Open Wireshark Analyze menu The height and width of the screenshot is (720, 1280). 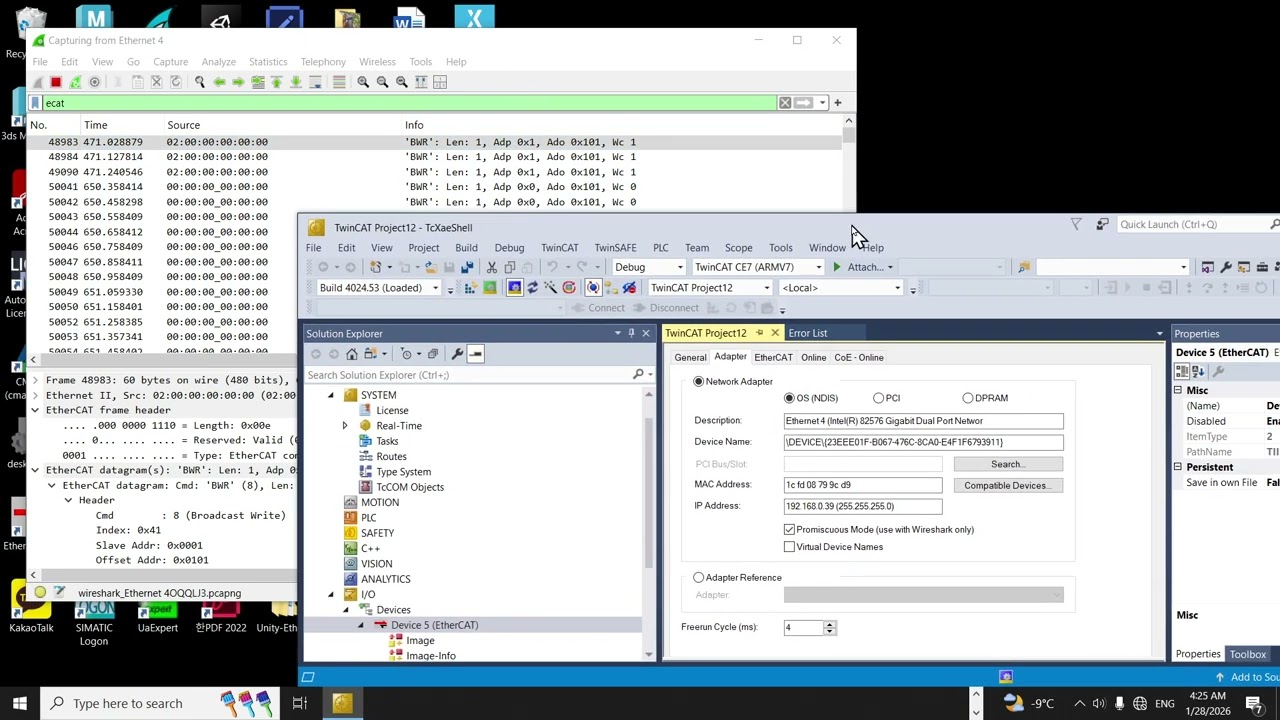click(218, 62)
